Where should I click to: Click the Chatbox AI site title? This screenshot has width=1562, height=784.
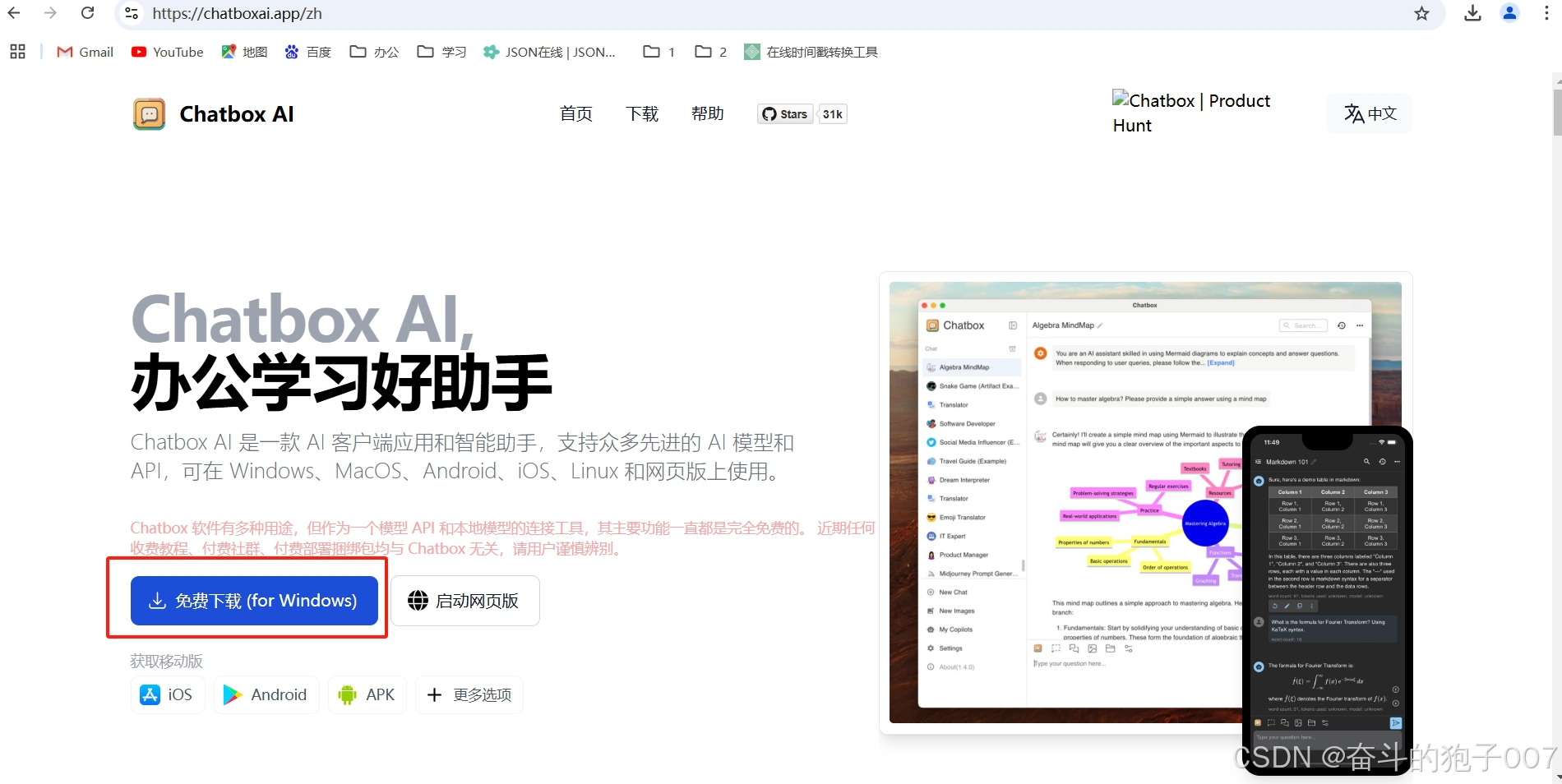[237, 114]
